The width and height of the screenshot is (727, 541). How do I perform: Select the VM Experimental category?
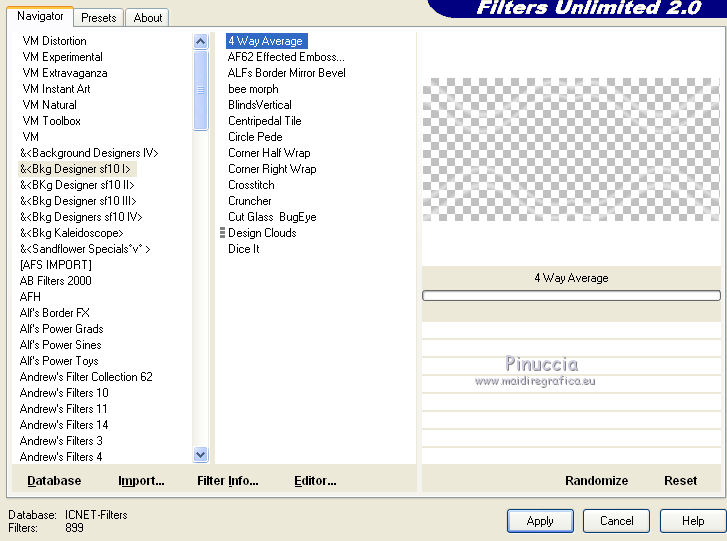[x=63, y=57]
